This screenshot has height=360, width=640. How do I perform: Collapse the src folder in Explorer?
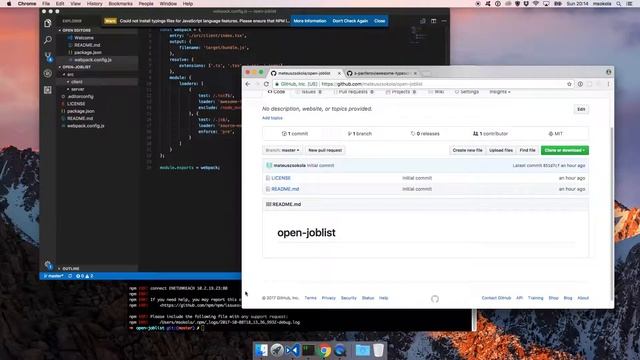pyautogui.click(x=69, y=75)
